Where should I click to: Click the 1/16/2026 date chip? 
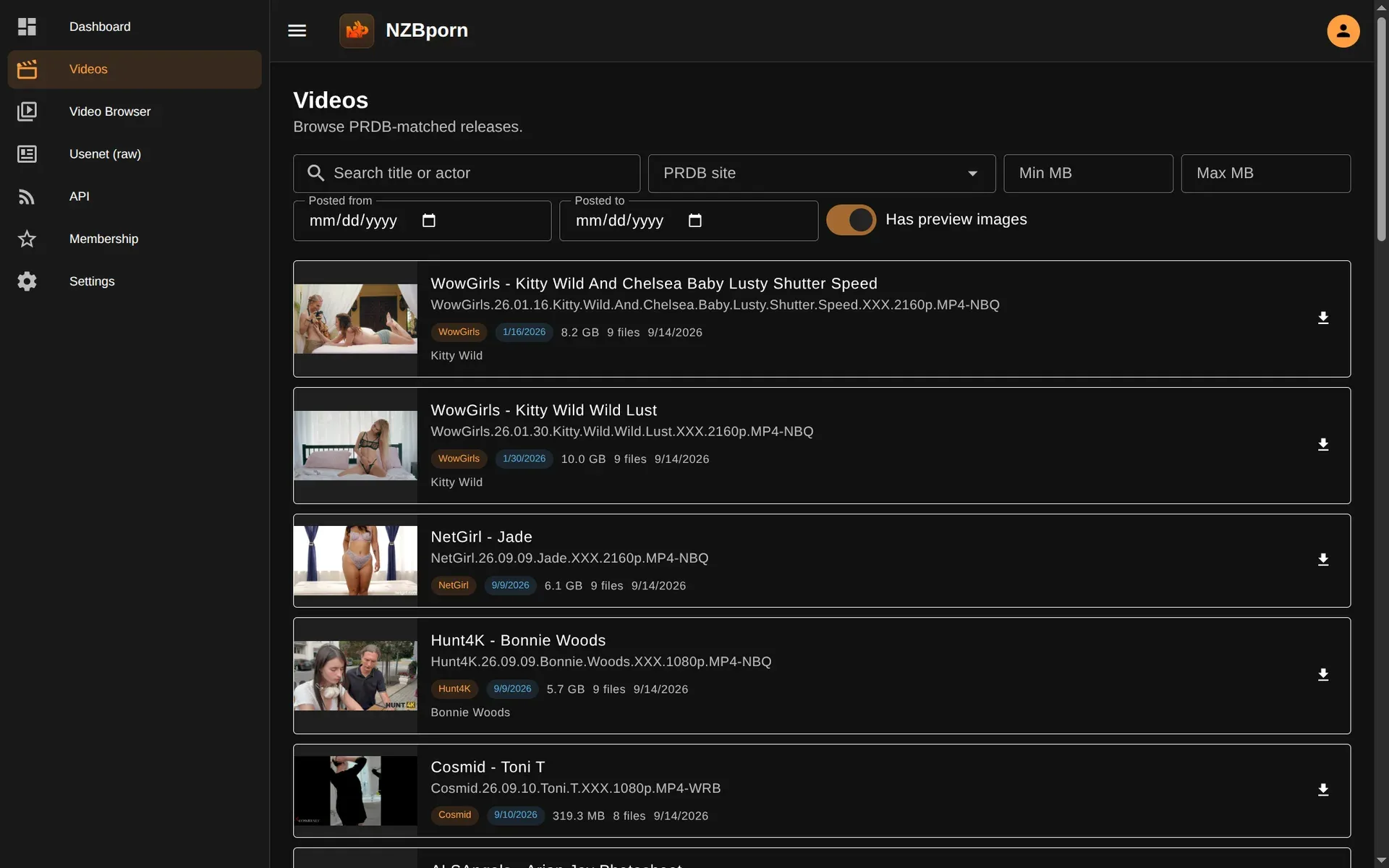pyautogui.click(x=524, y=332)
